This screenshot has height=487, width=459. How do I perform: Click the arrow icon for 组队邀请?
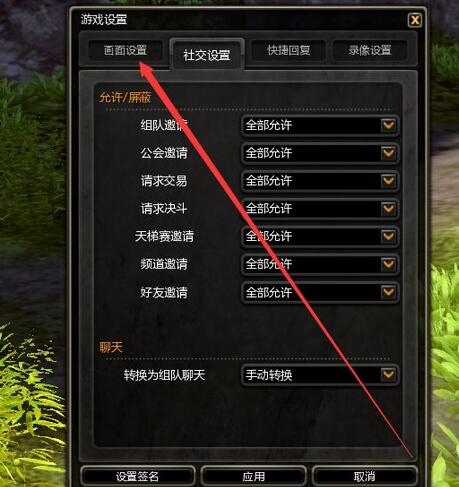388,125
